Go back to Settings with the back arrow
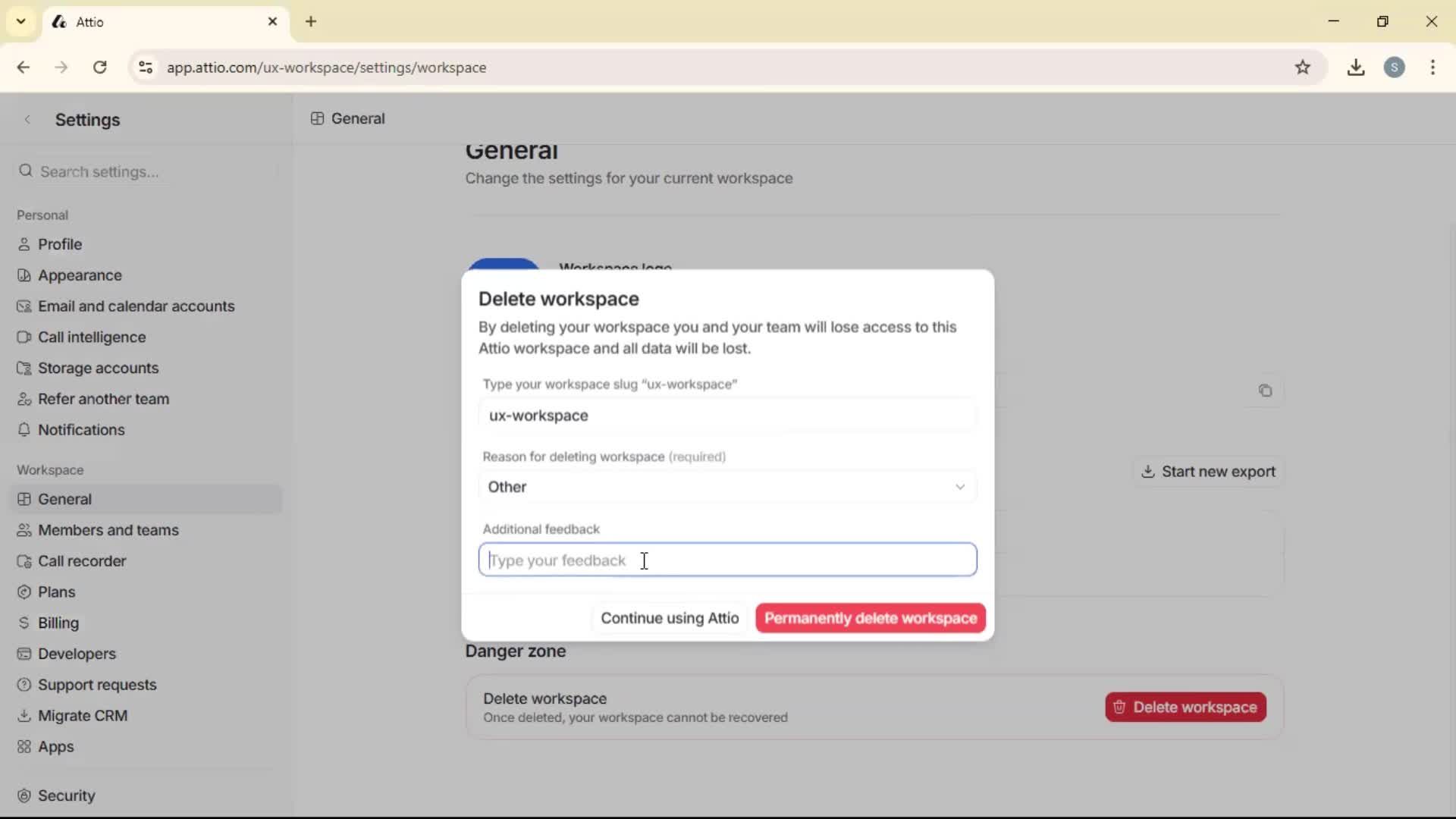1456x819 pixels. [x=27, y=119]
